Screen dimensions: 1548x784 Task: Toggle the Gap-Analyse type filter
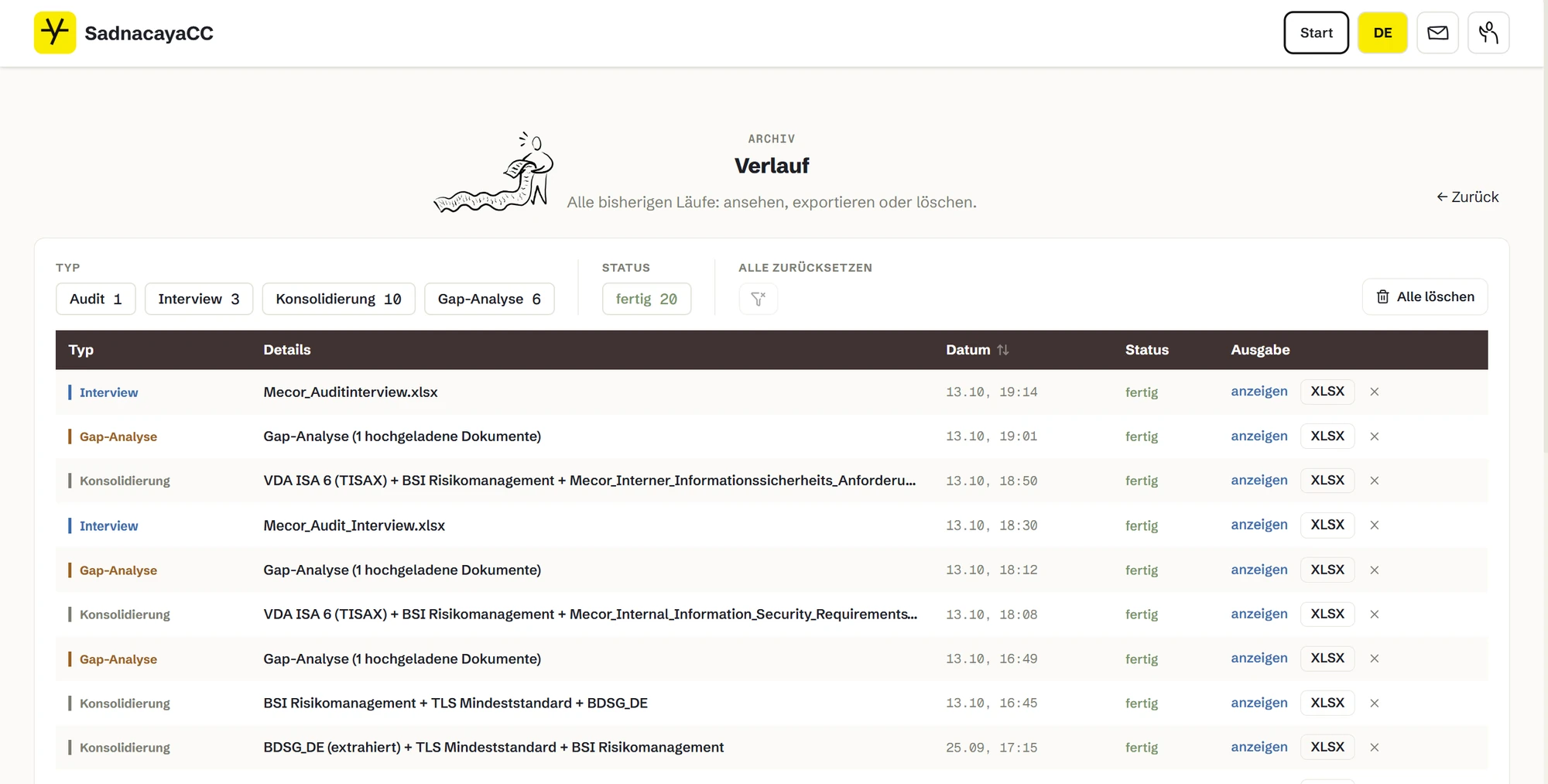(489, 299)
